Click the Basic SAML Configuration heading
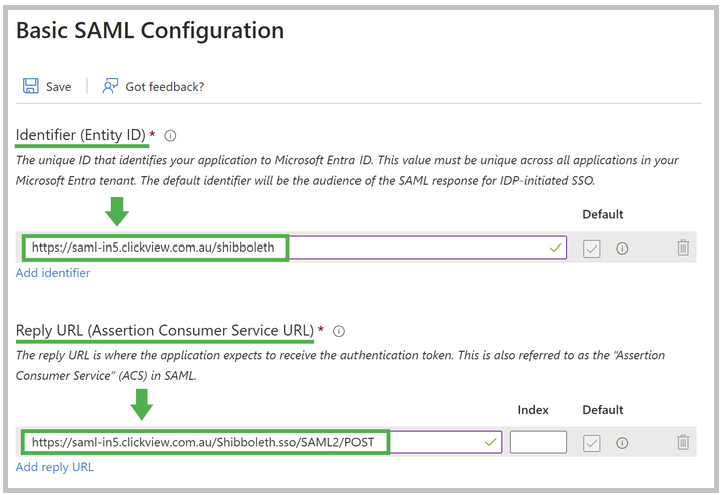721x495 pixels. [x=150, y=31]
